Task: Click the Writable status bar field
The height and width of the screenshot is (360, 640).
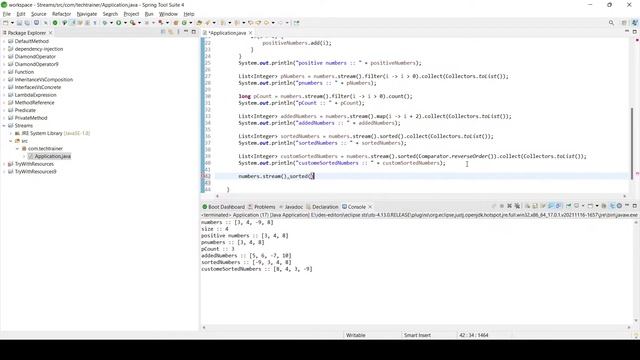Action: (x=356, y=335)
